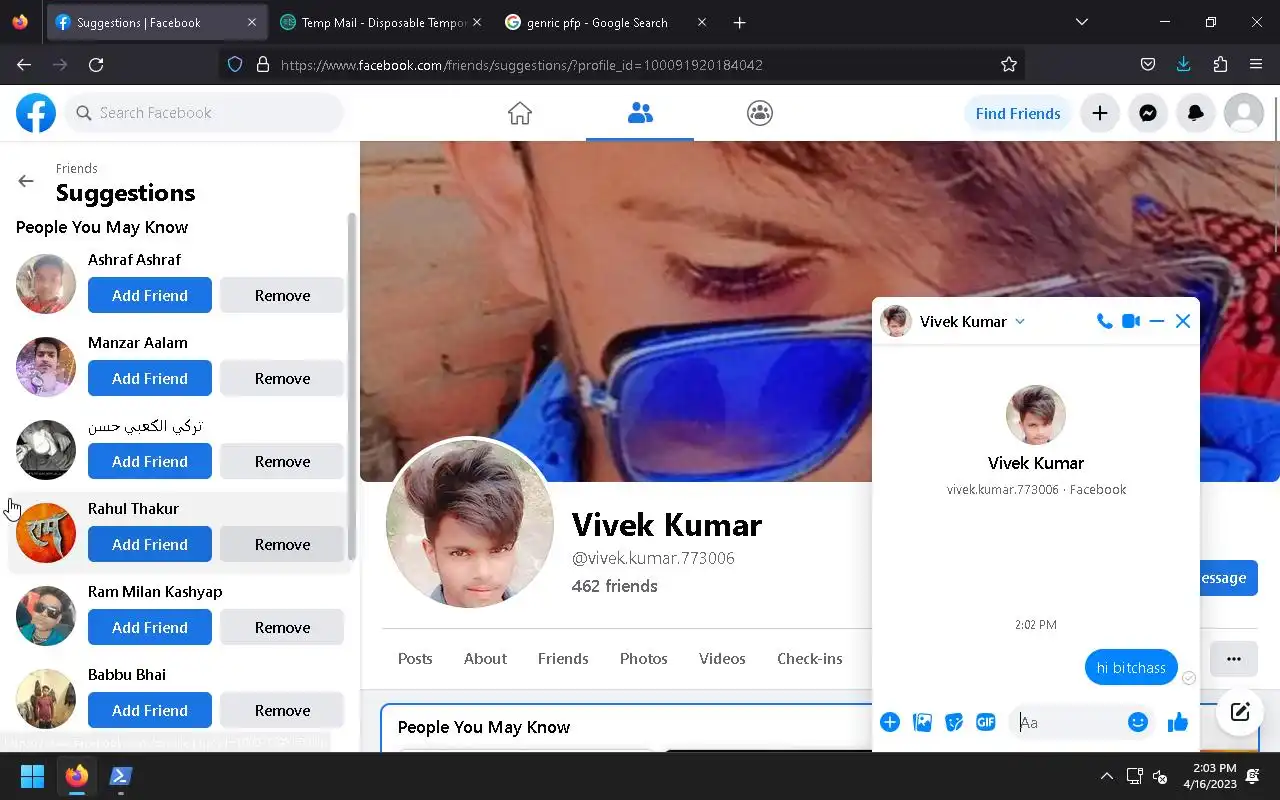
Task: Open Manzar Aalam's profile picture
Action: (46, 366)
